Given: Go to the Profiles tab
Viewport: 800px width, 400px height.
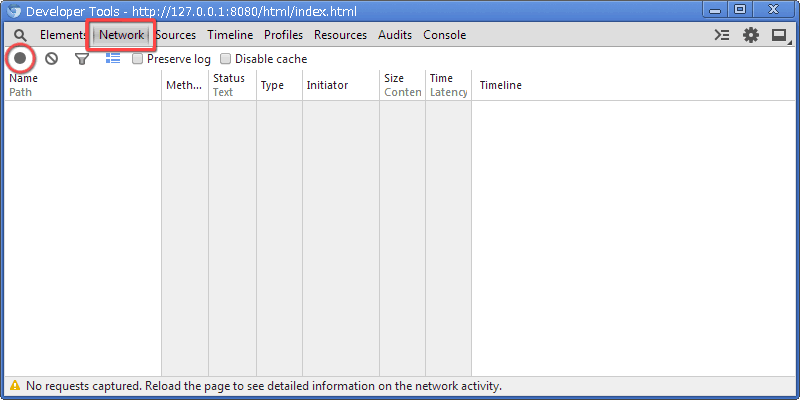Looking at the screenshot, I should [x=283, y=35].
